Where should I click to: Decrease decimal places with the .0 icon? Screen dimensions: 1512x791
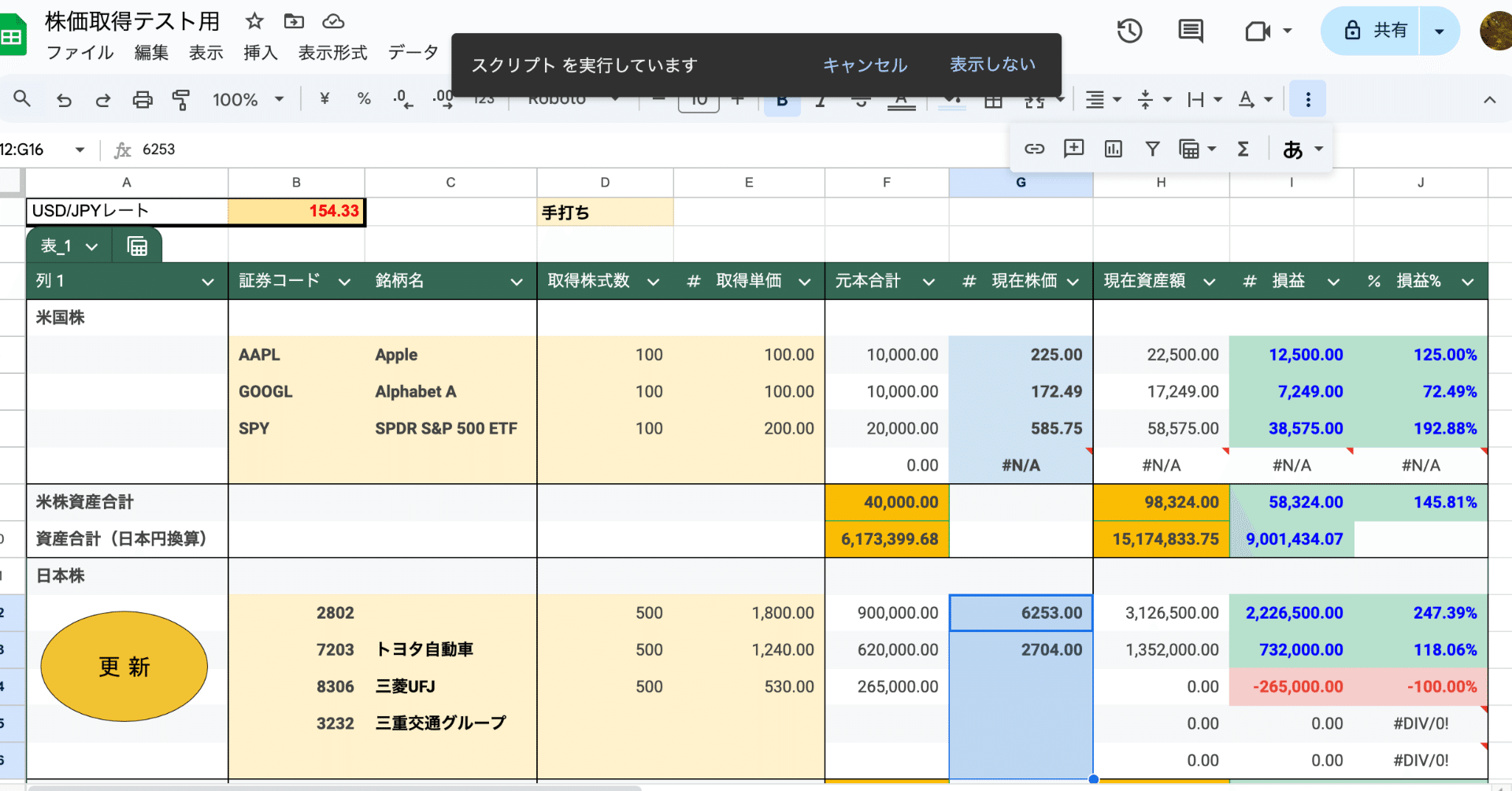coord(402,99)
